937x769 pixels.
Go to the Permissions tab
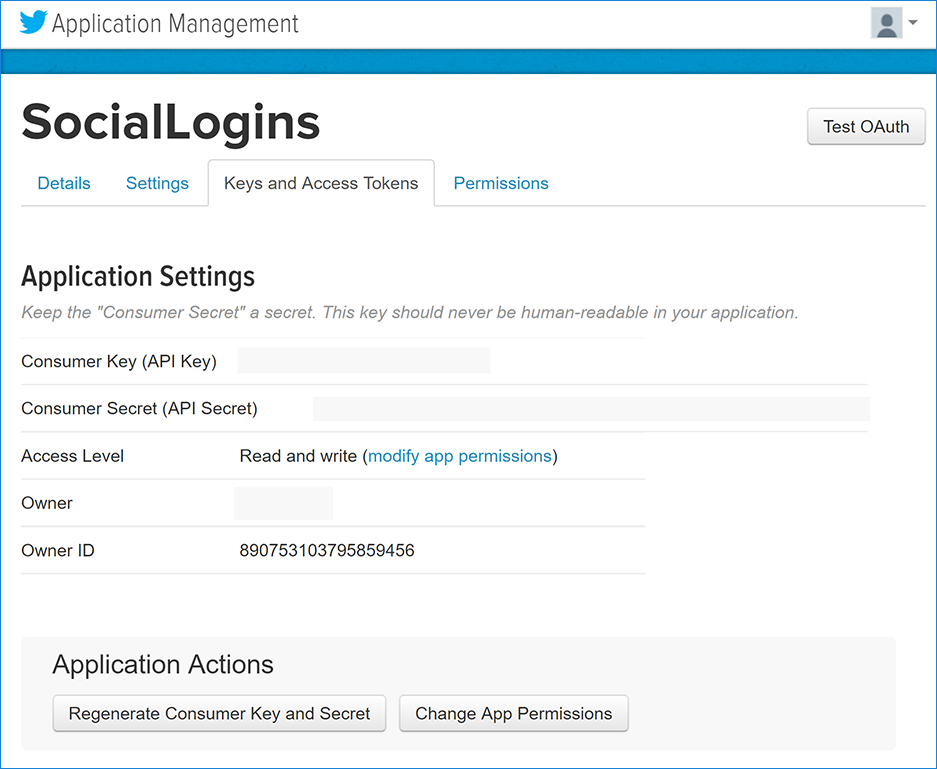(x=501, y=183)
